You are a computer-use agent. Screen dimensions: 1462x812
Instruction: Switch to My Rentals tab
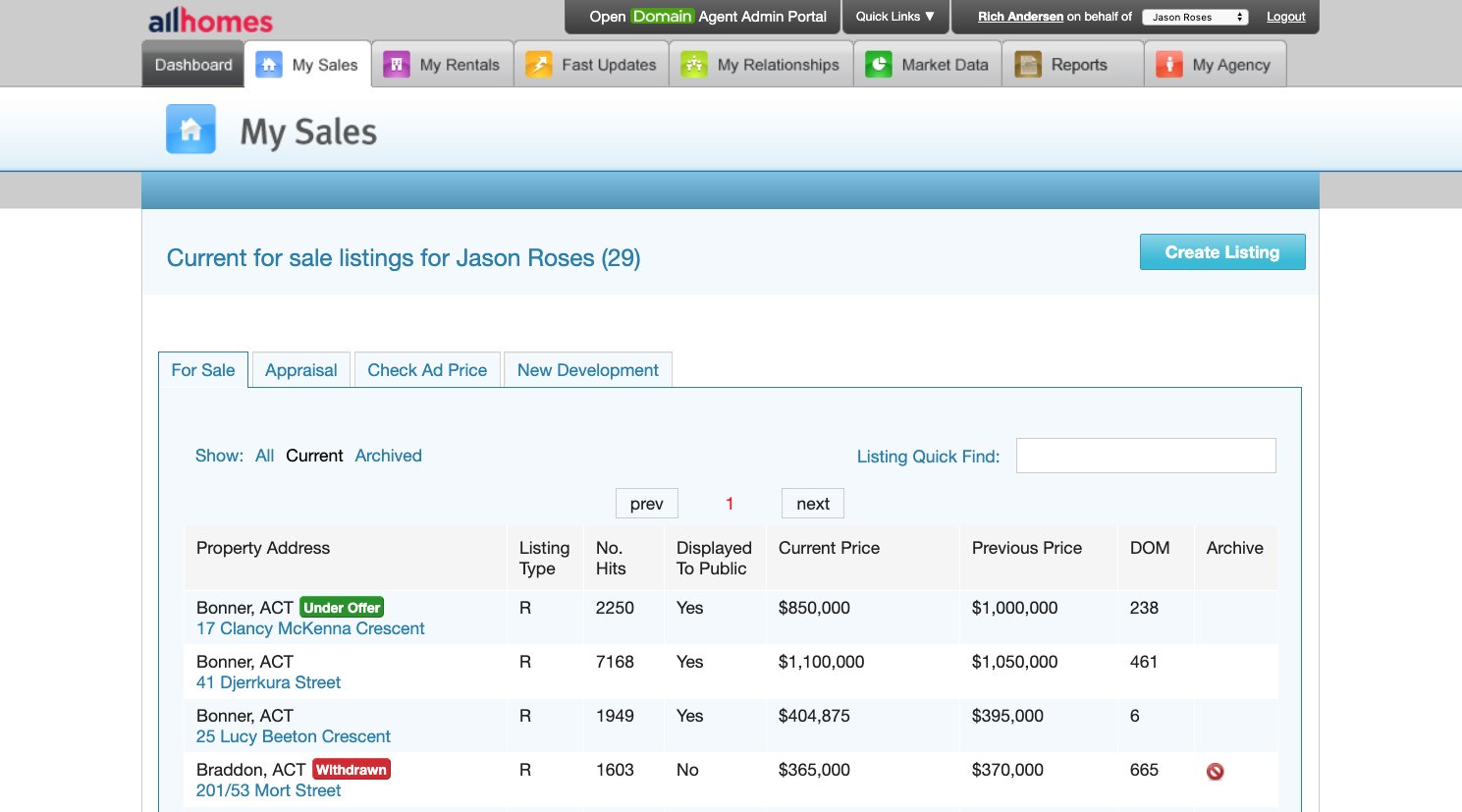click(443, 65)
